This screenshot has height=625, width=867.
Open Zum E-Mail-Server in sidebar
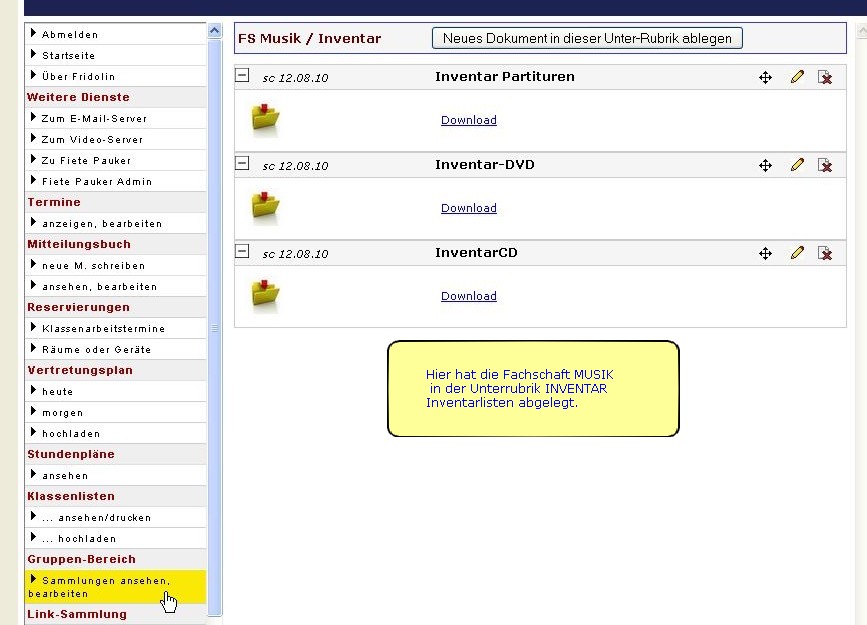pos(94,118)
